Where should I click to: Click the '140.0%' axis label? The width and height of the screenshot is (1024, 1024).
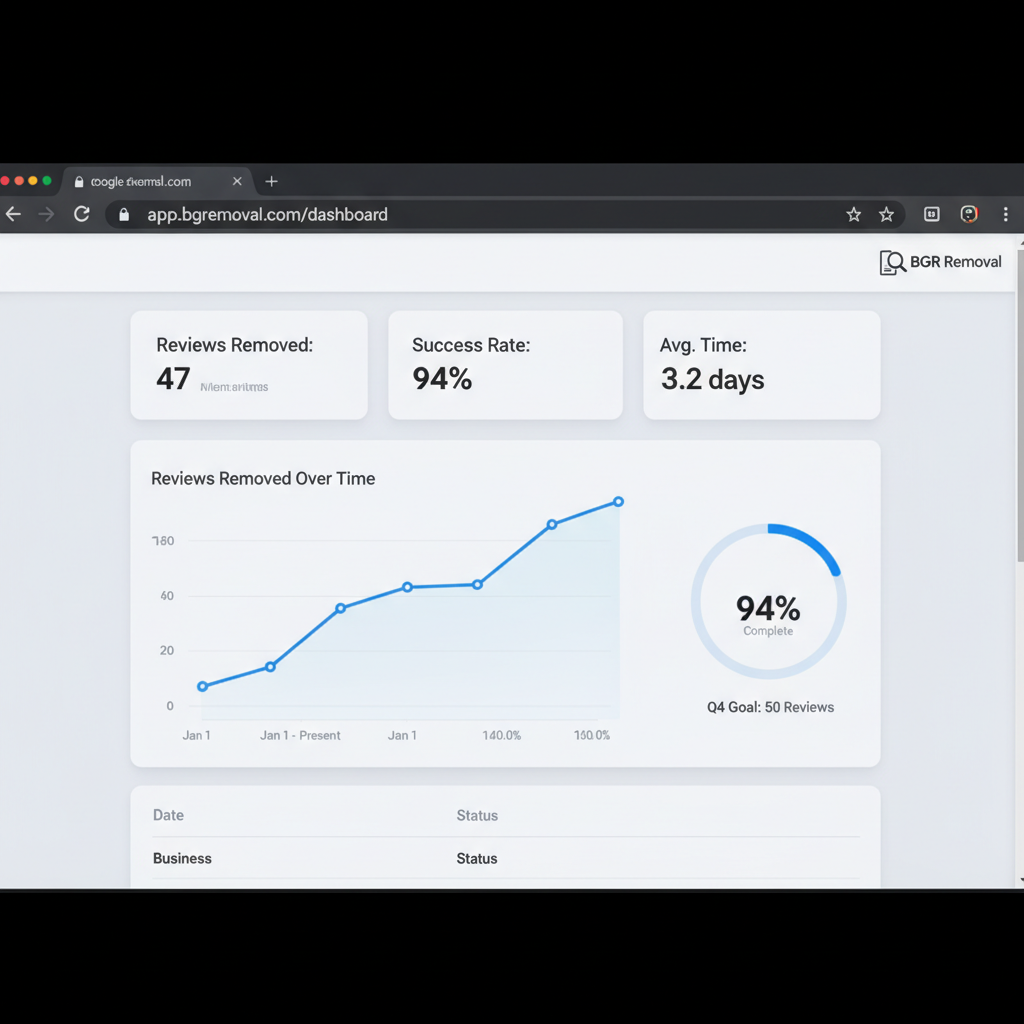(502, 735)
